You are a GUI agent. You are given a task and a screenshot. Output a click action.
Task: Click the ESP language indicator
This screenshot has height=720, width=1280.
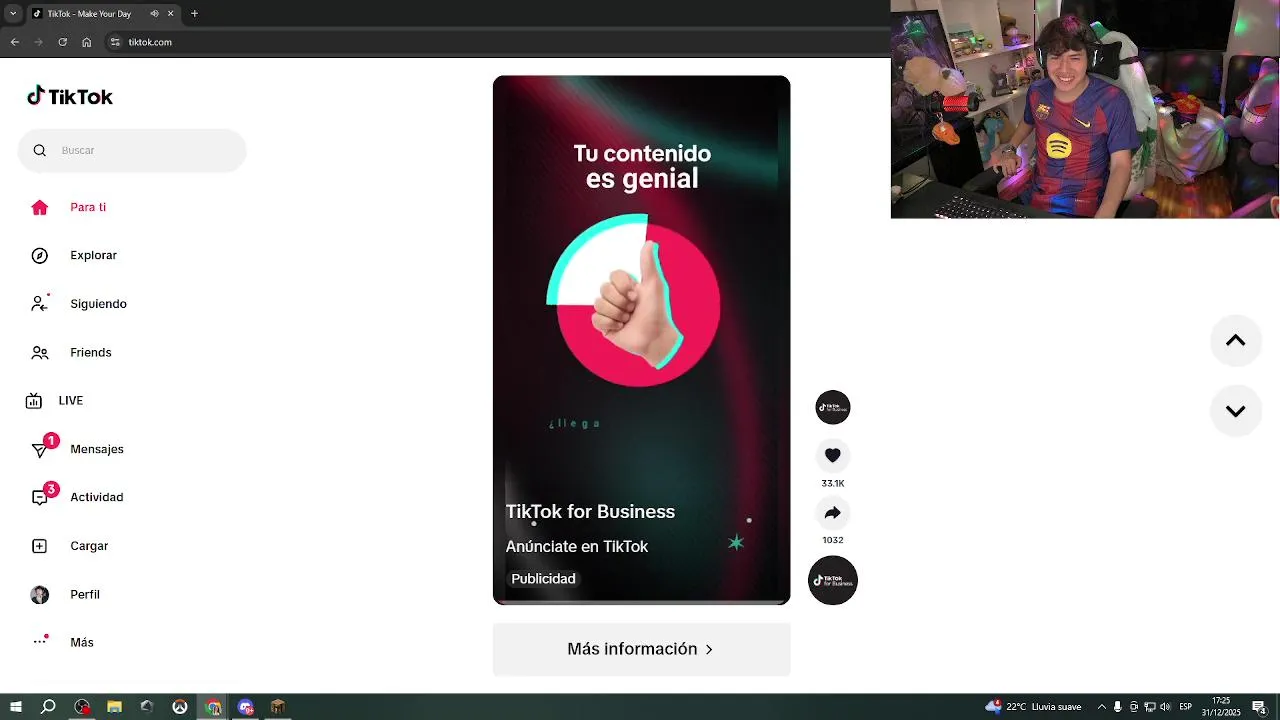[1186, 707]
